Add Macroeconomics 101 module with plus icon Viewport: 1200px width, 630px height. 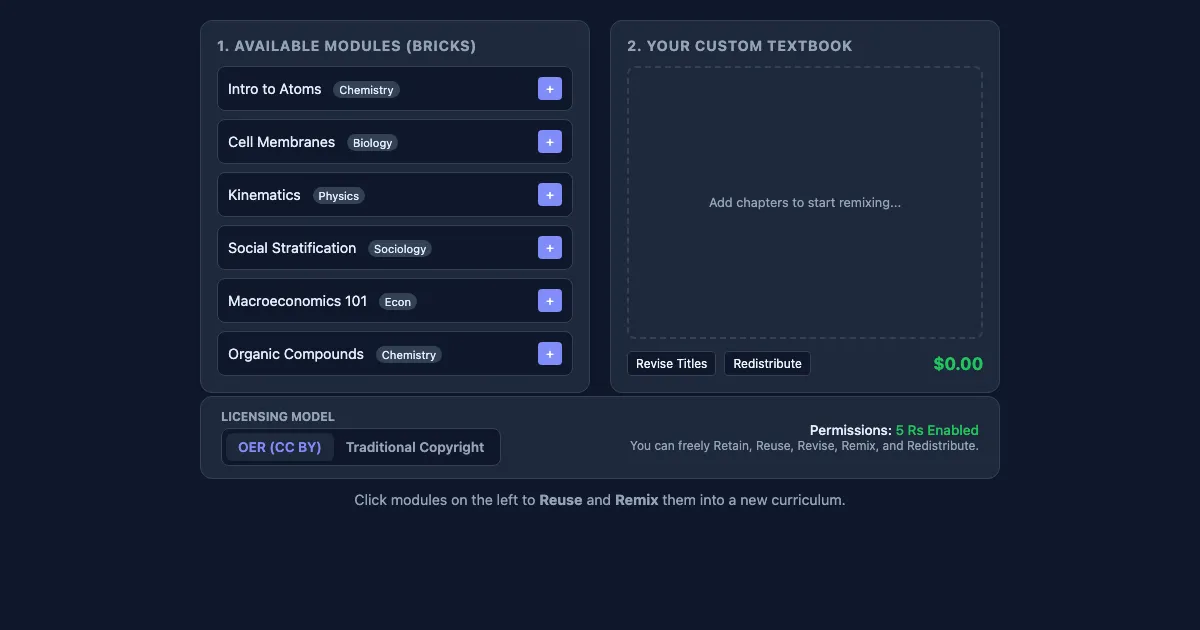(550, 301)
